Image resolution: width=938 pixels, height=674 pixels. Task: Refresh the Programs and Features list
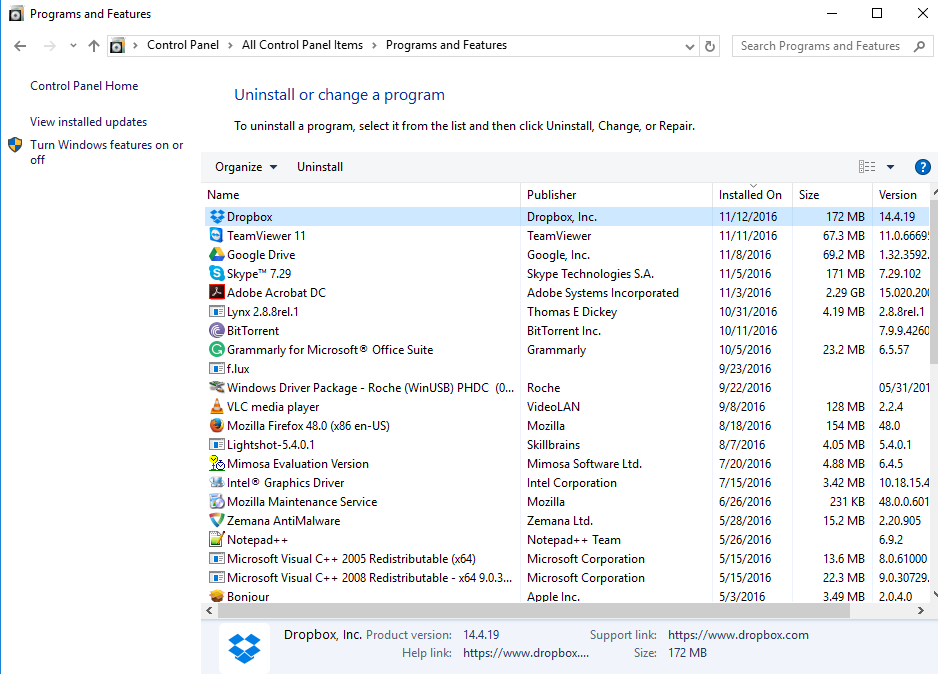coord(709,46)
